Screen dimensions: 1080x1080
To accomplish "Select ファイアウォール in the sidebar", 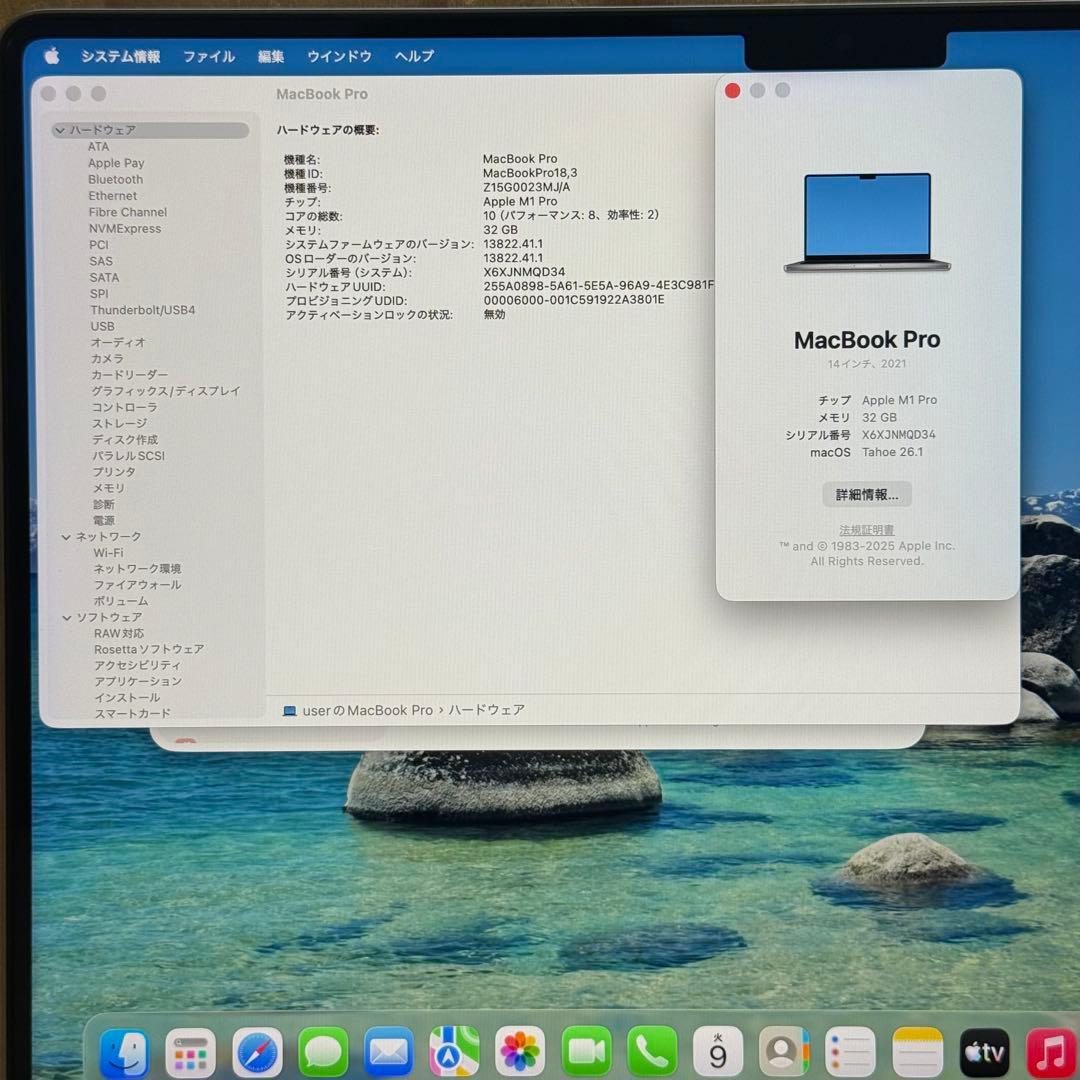I will tap(138, 585).
